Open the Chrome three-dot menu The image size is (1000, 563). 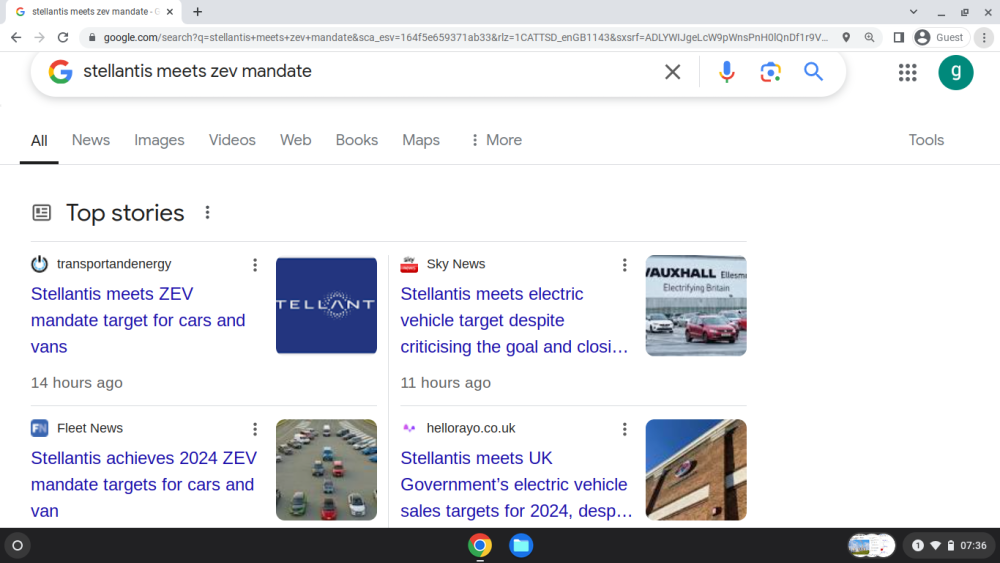984,38
